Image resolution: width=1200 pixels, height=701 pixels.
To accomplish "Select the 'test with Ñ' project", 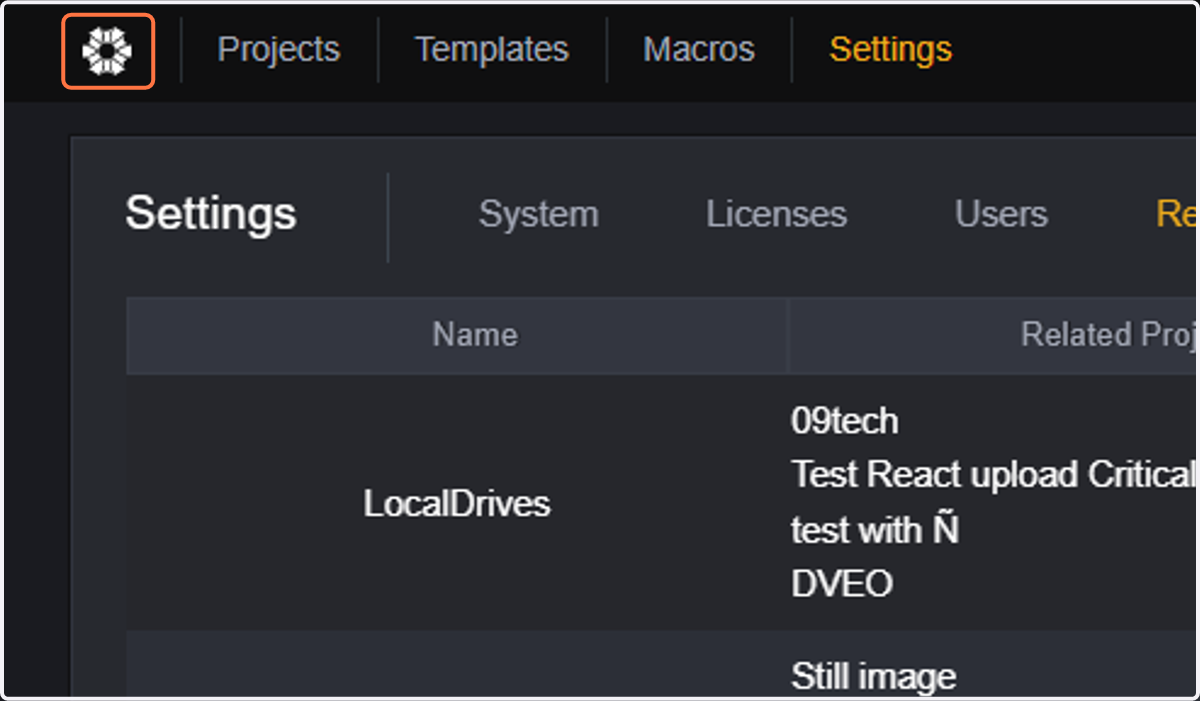I will click(875, 529).
